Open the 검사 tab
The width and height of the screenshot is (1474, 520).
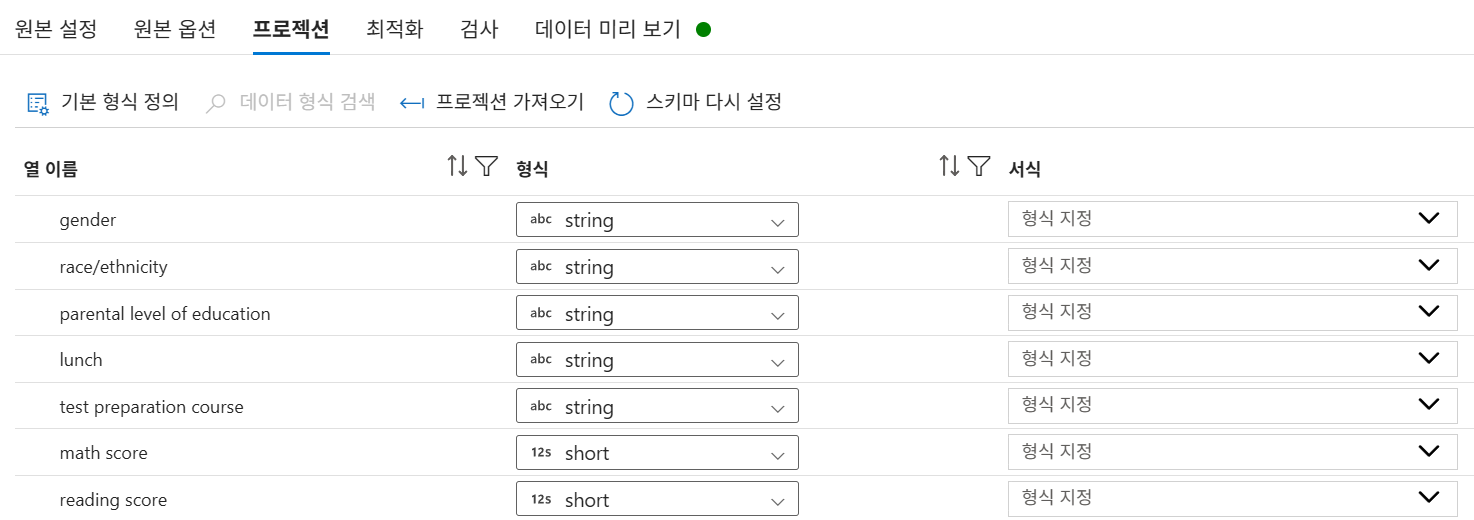[x=479, y=29]
